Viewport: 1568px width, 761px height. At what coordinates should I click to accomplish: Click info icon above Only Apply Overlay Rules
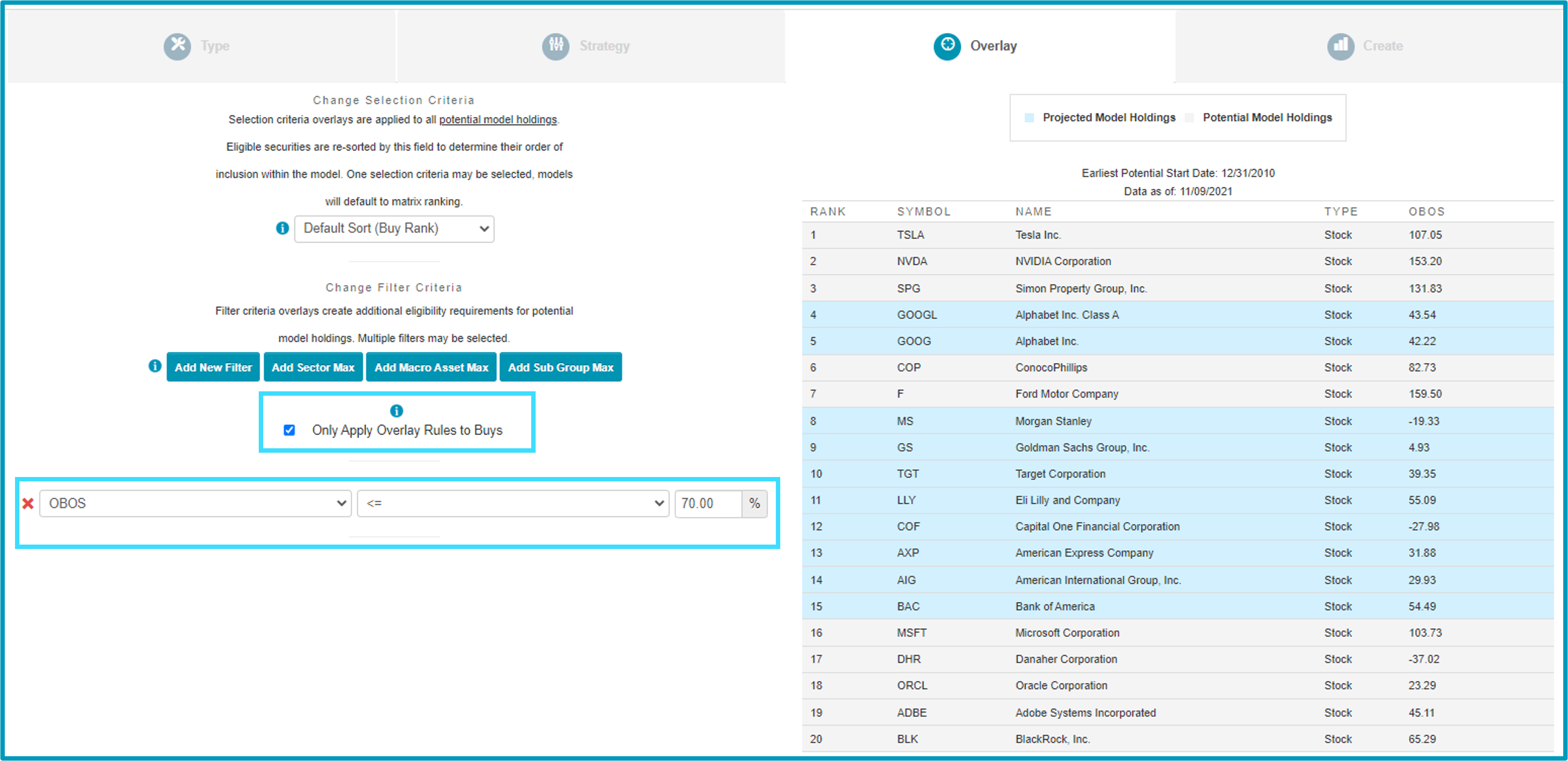pyautogui.click(x=396, y=411)
